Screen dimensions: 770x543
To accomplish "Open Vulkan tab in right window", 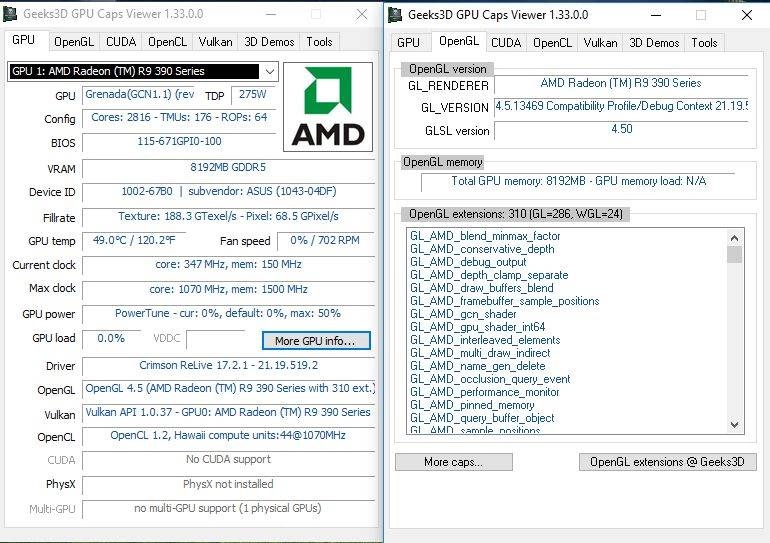I will click(x=601, y=43).
